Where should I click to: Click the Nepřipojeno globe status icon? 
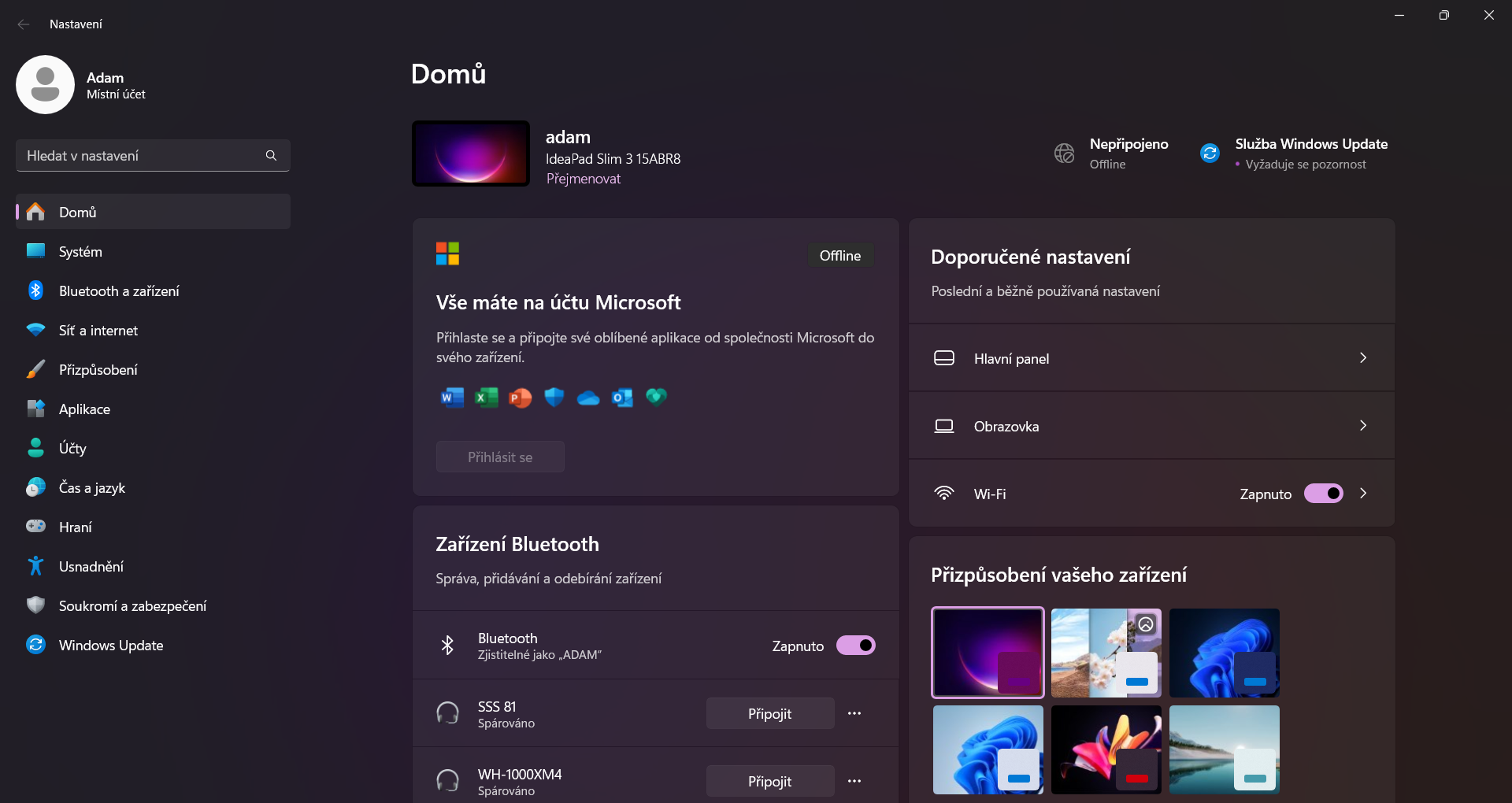pos(1064,153)
